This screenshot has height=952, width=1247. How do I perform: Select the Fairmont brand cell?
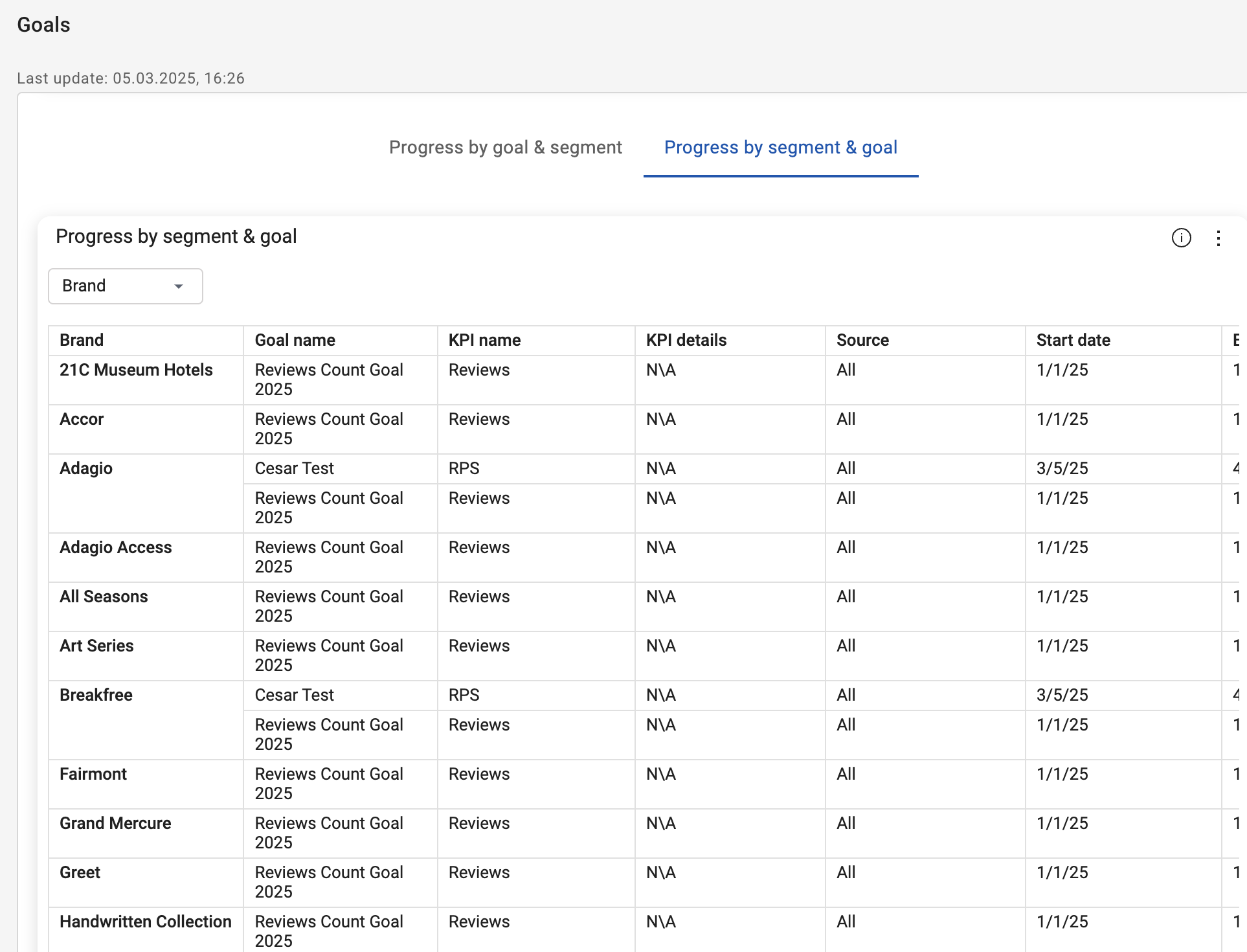[146, 784]
